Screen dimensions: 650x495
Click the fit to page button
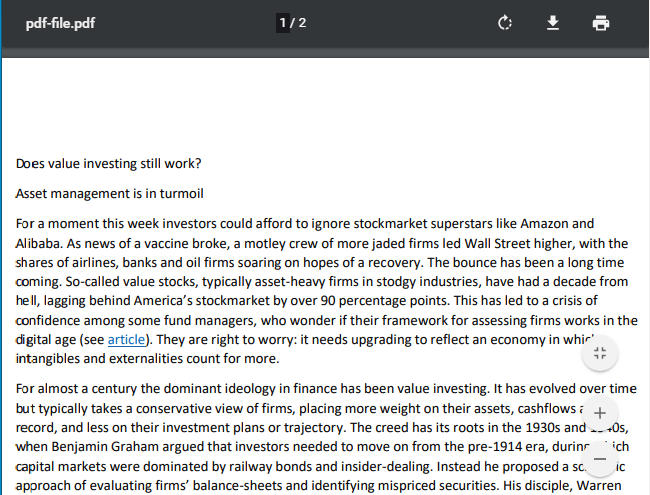click(x=600, y=352)
